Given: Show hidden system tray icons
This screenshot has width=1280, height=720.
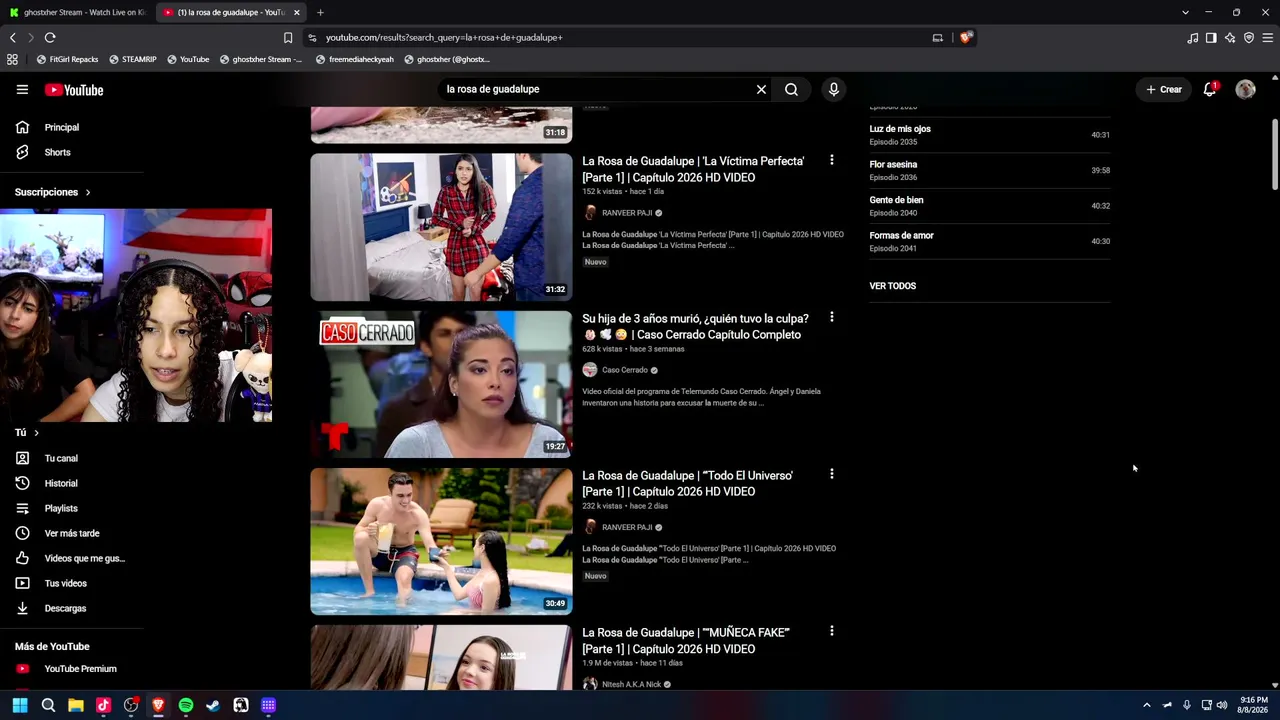Looking at the screenshot, I should pos(1147,705).
